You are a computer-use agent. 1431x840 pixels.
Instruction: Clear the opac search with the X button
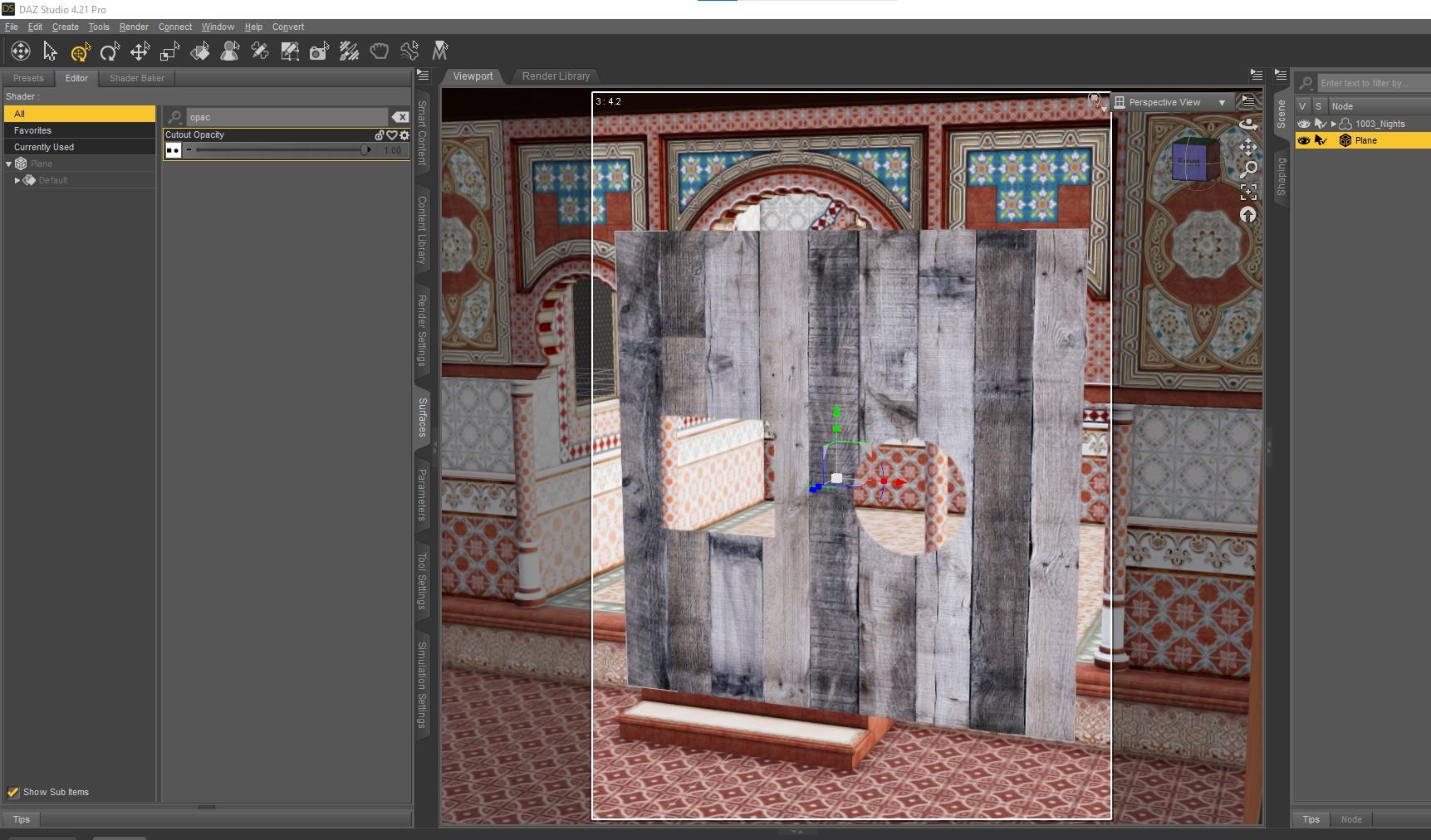(402, 117)
